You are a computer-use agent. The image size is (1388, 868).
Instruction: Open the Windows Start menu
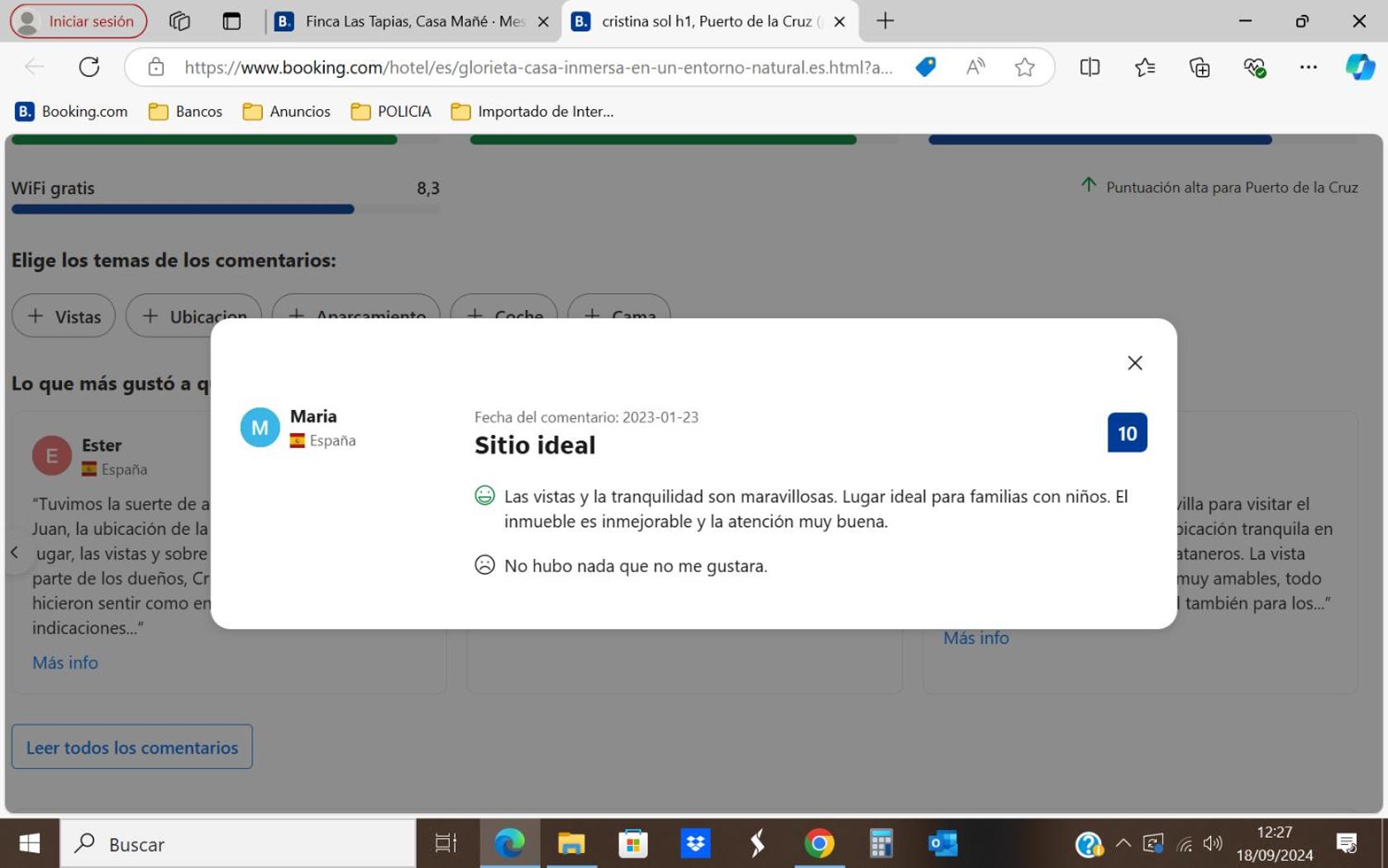(x=30, y=843)
